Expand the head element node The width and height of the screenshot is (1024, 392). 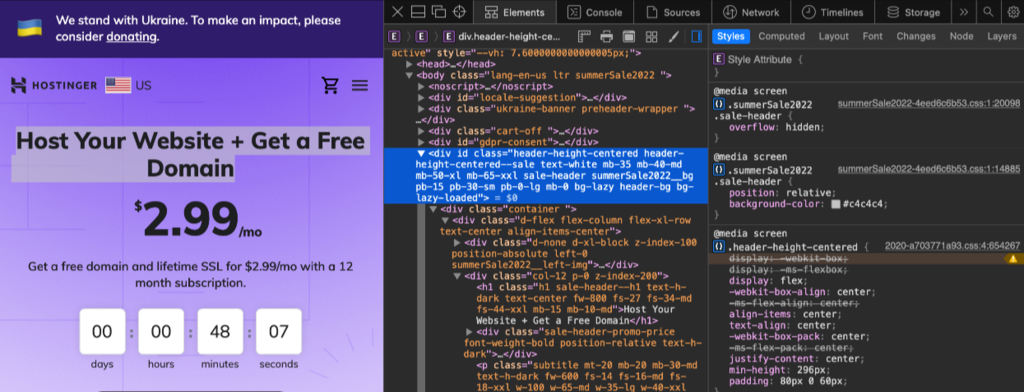click(409, 65)
